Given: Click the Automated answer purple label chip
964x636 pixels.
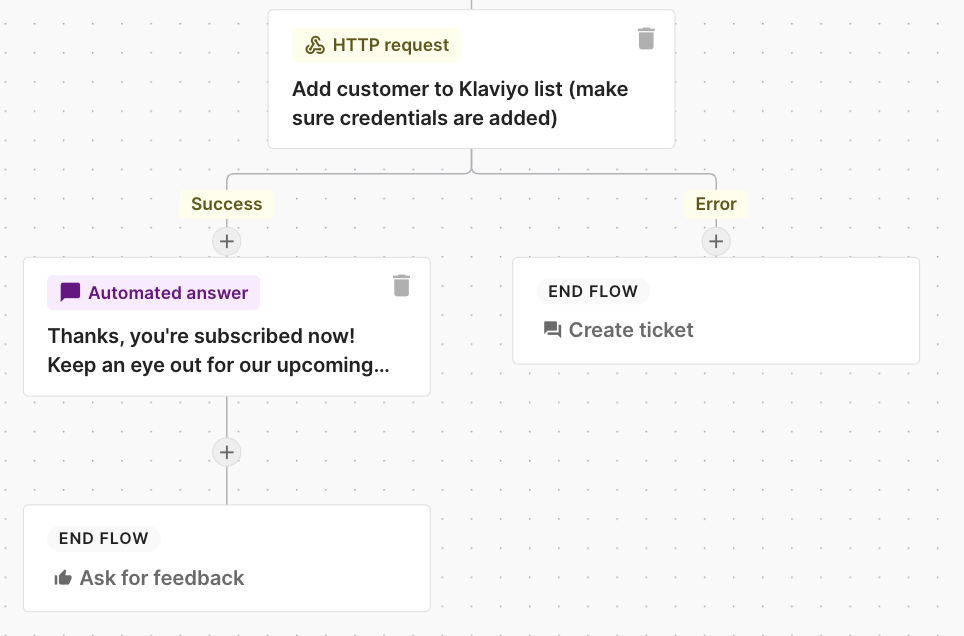Looking at the screenshot, I should (x=153, y=292).
